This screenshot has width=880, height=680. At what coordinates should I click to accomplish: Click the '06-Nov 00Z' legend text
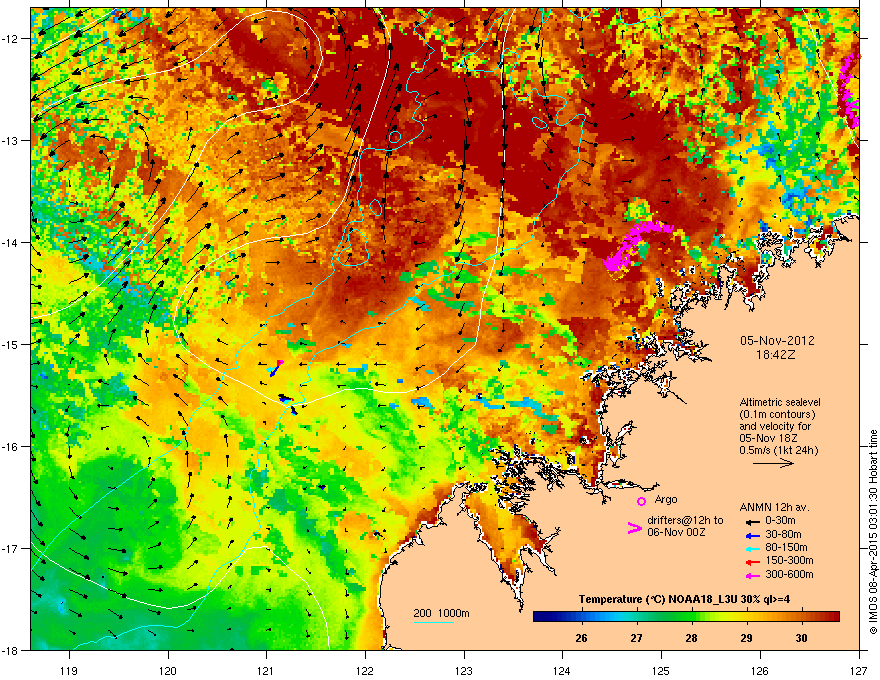(x=676, y=532)
